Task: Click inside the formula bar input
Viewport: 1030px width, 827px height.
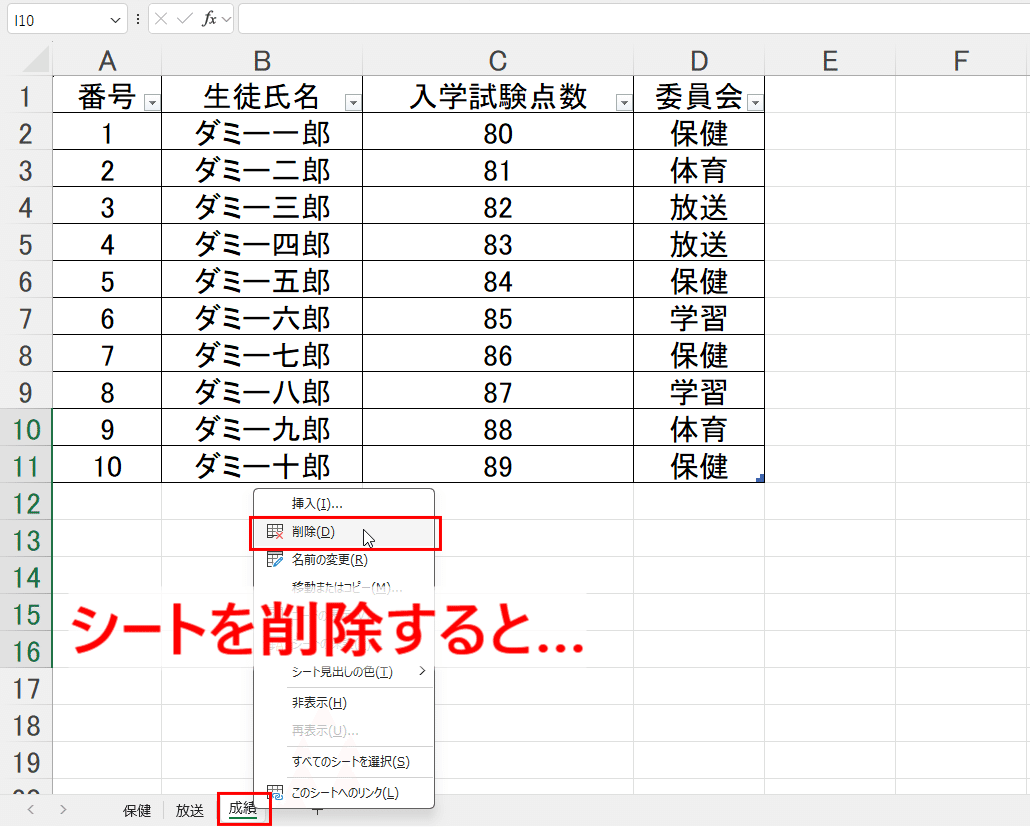Action: (x=633, y=19)
